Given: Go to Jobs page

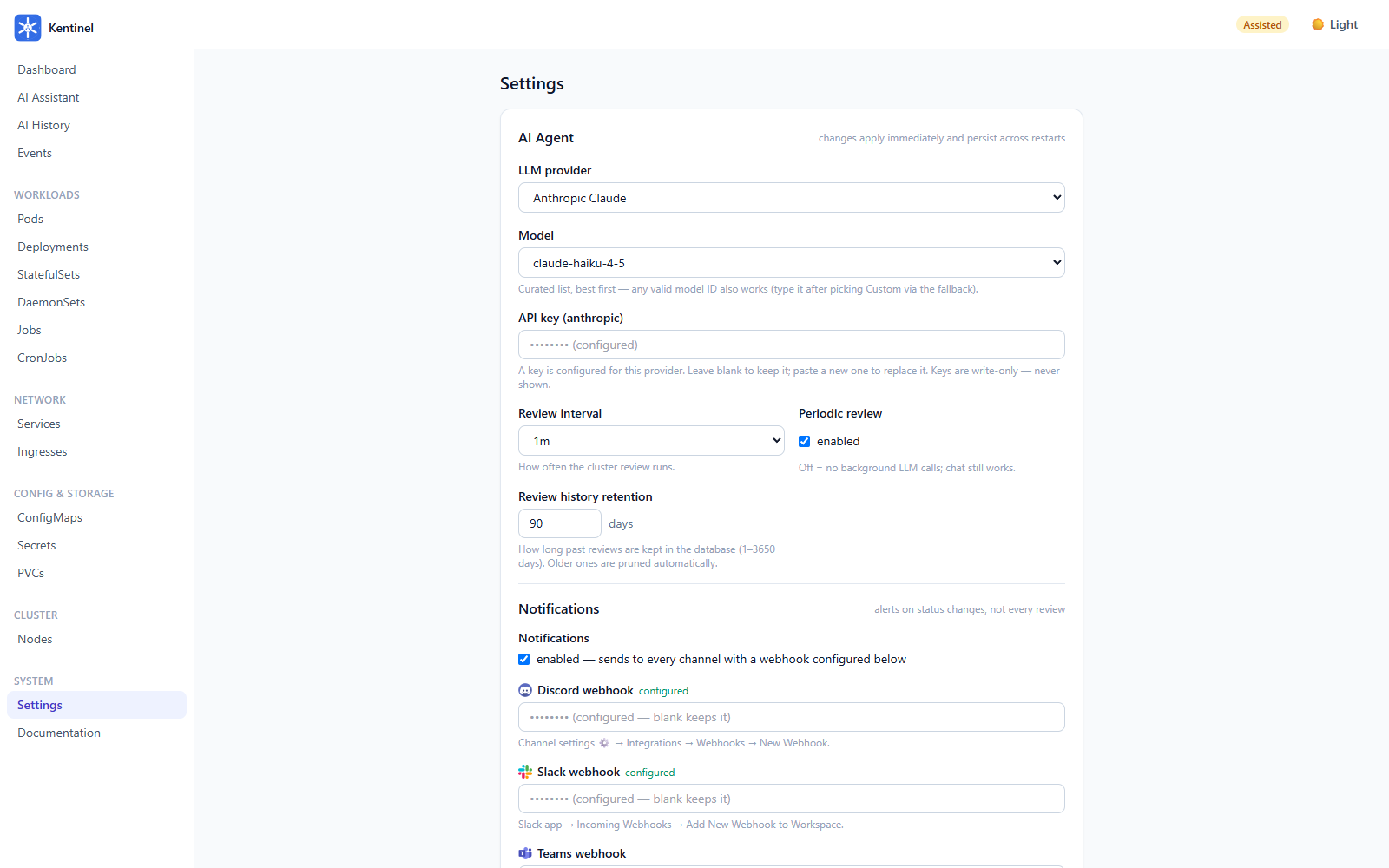Looking at the screenshot, I should (96, 330).
